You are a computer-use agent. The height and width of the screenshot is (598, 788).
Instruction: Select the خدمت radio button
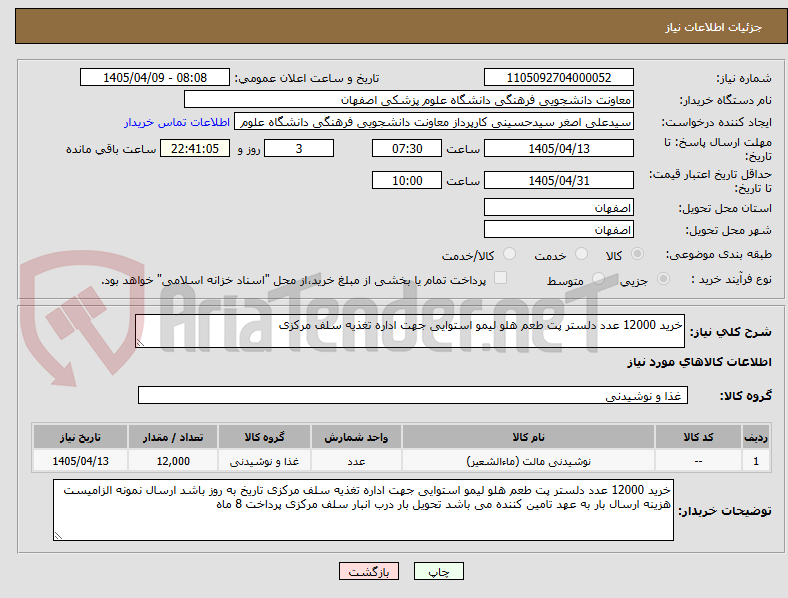tap(581, 254)
